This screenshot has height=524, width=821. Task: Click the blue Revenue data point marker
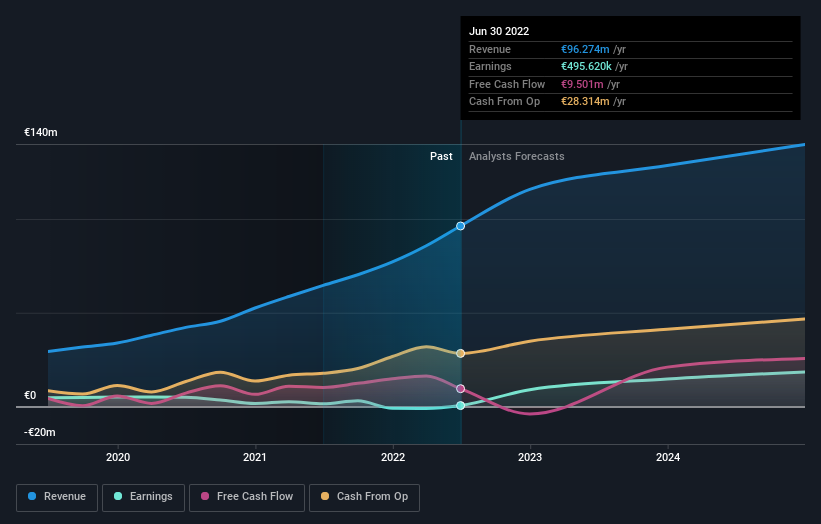[x=460, y=226]
